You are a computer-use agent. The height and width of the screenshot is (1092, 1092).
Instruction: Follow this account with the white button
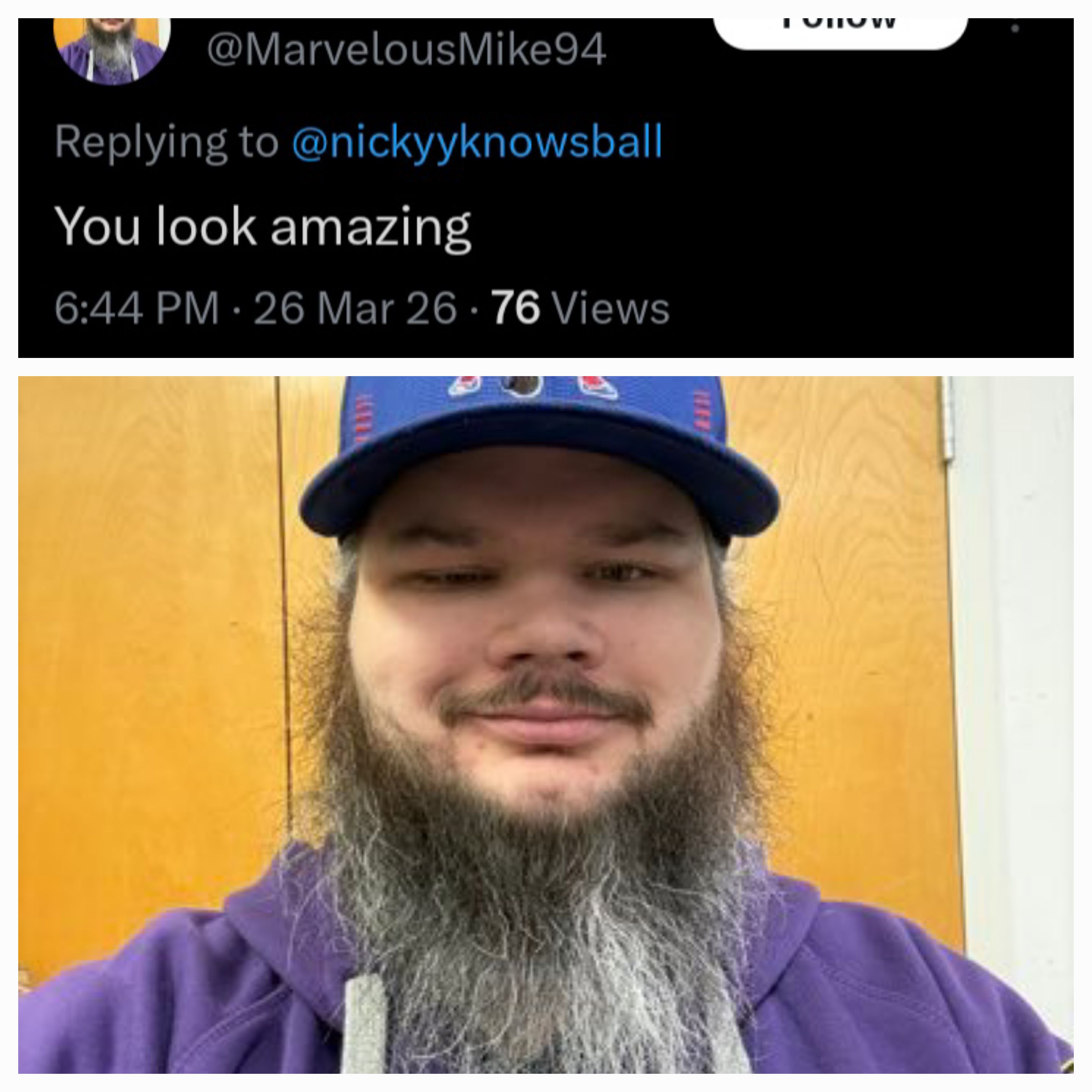coord(840,33)
